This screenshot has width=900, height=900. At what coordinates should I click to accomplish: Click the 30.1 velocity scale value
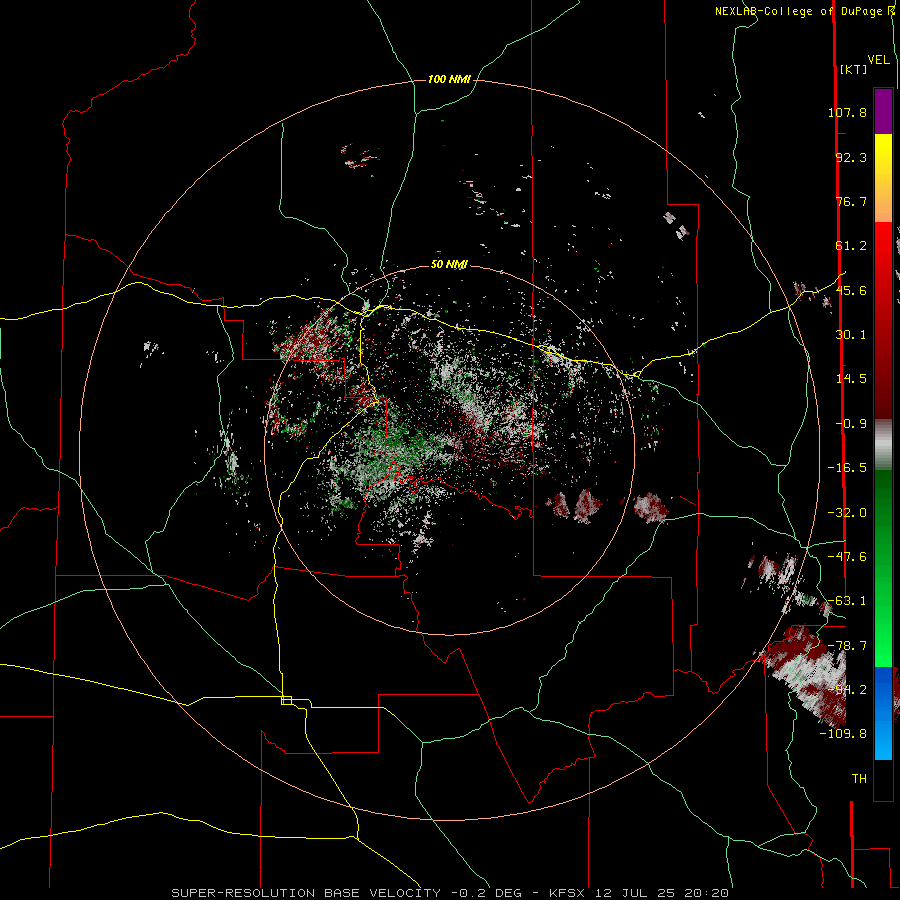(x=851, y=335)
